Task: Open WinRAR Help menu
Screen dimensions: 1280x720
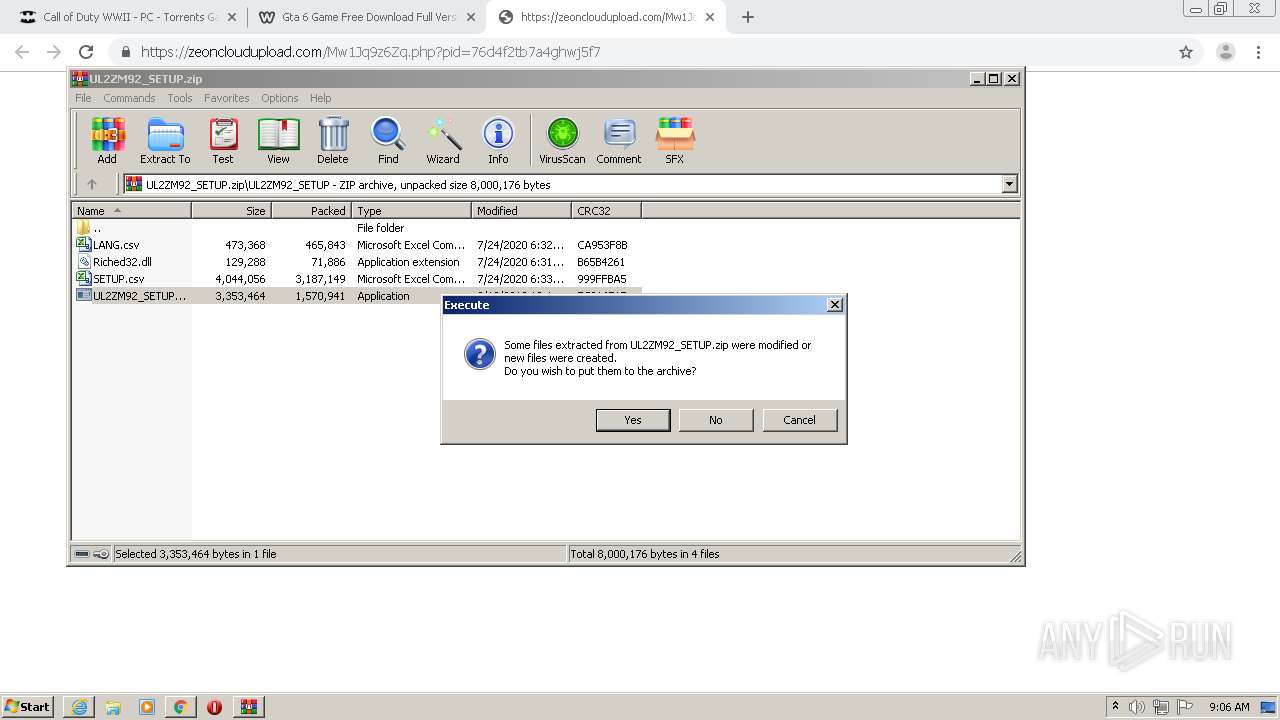Action: pos(320,98)
